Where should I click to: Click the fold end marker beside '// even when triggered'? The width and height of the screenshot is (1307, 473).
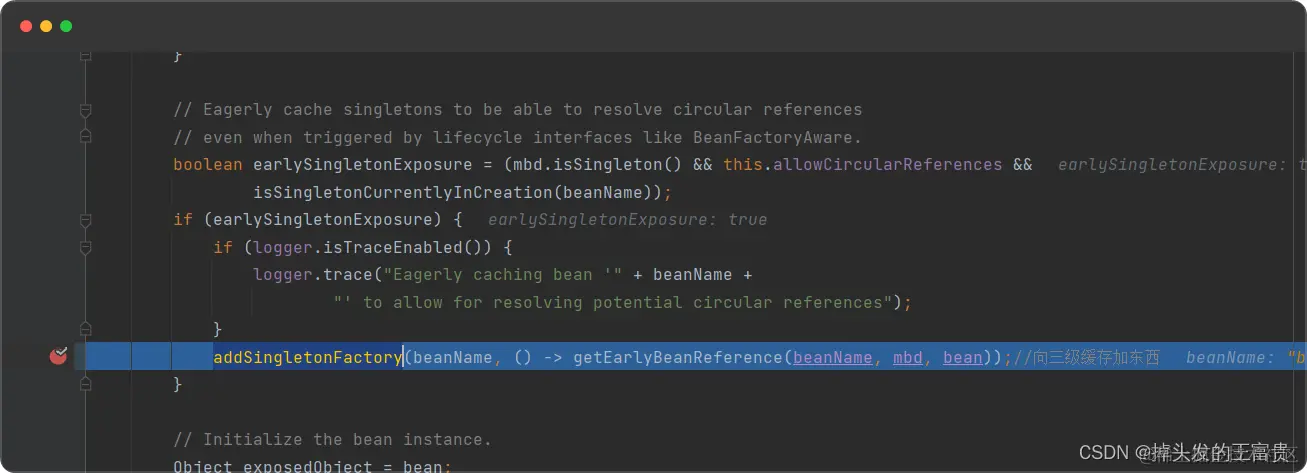click(85, 136)
